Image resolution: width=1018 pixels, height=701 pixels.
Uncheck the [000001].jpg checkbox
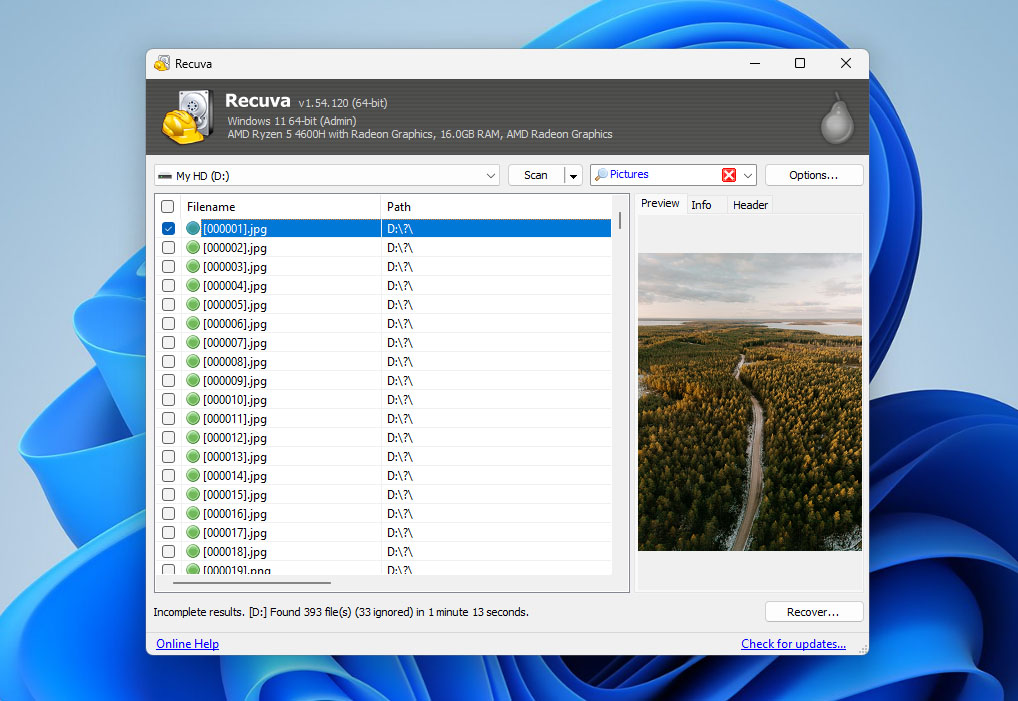point(168,228)
